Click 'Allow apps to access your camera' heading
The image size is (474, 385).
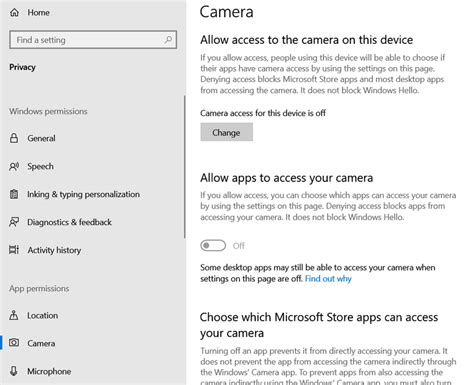[286, 178]
